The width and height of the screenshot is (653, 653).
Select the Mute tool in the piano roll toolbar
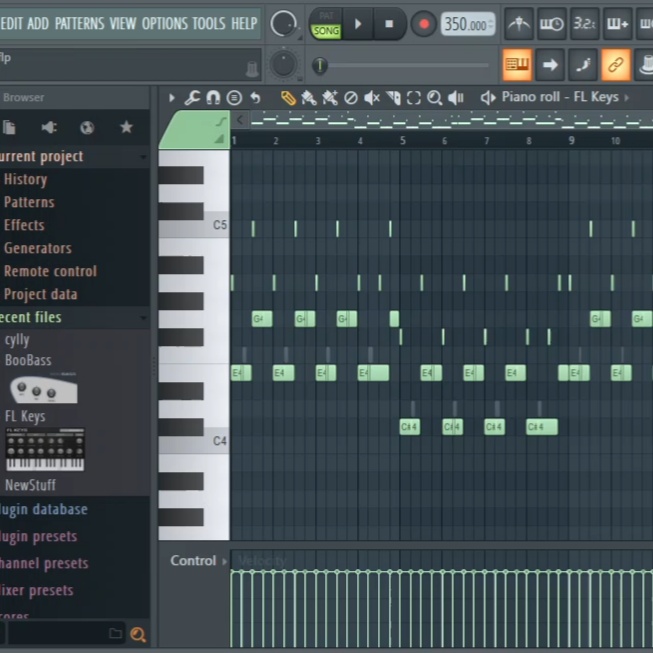(372, 98)
